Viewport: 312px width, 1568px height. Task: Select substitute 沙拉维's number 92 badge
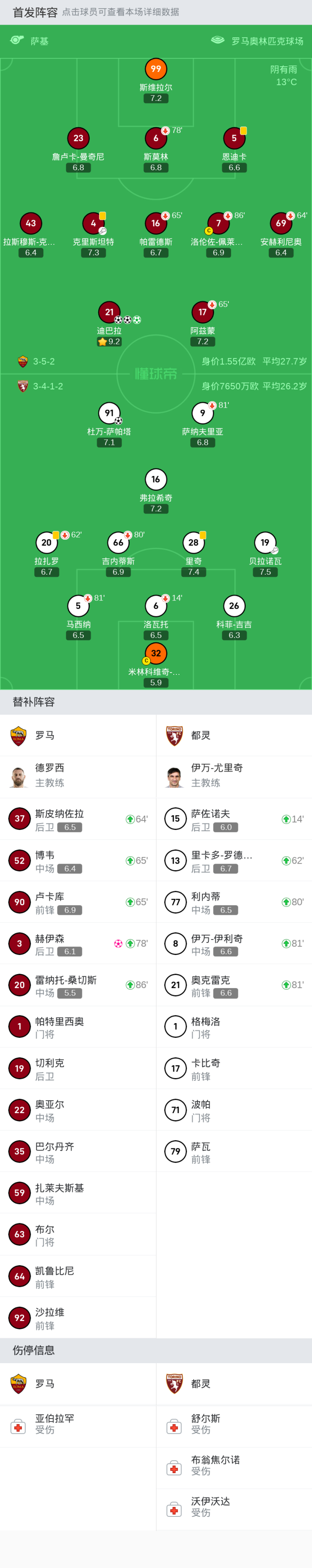tap(19, 1318)
